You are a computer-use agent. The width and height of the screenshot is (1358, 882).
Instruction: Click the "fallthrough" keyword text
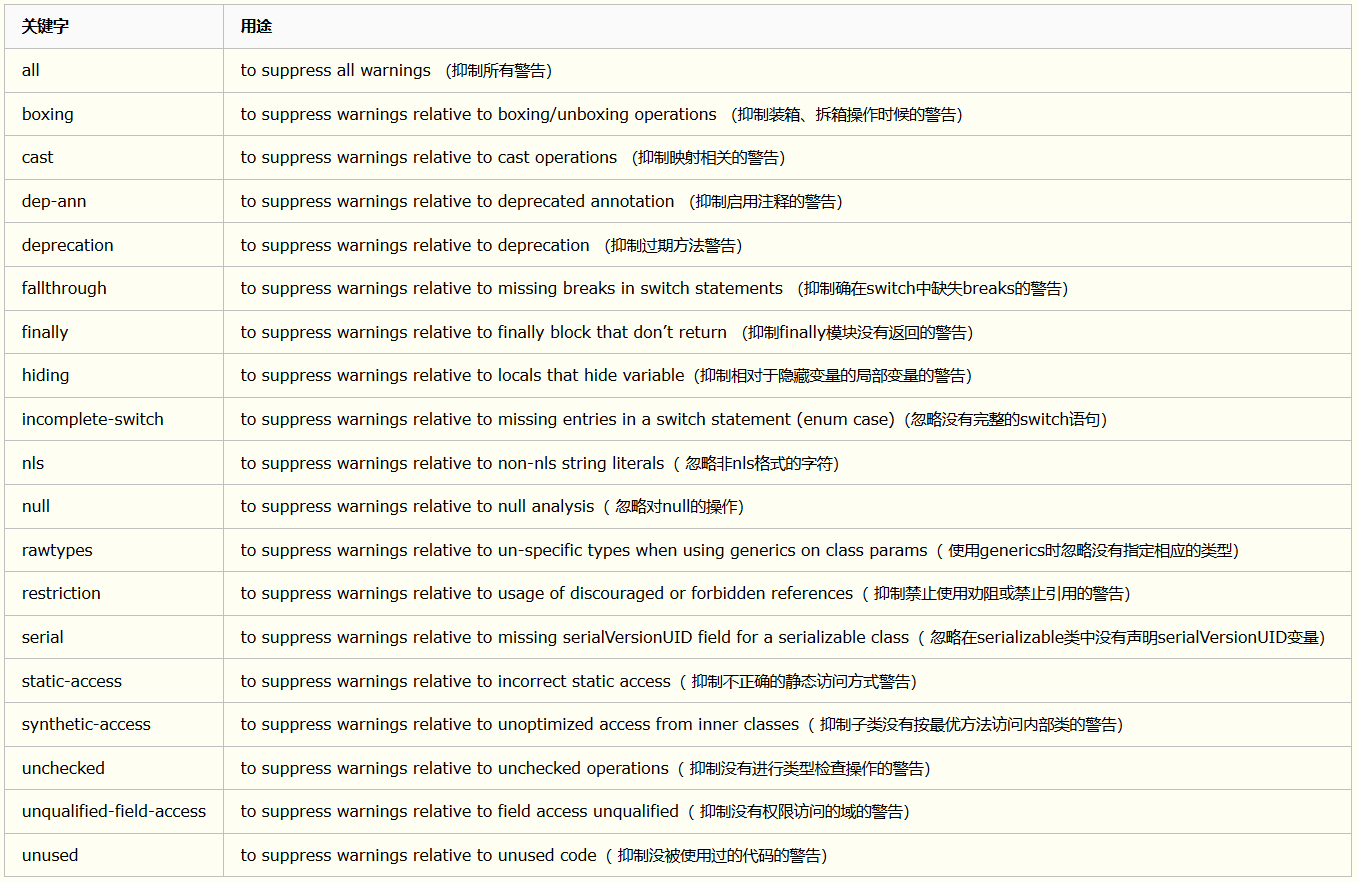point(64,289)
